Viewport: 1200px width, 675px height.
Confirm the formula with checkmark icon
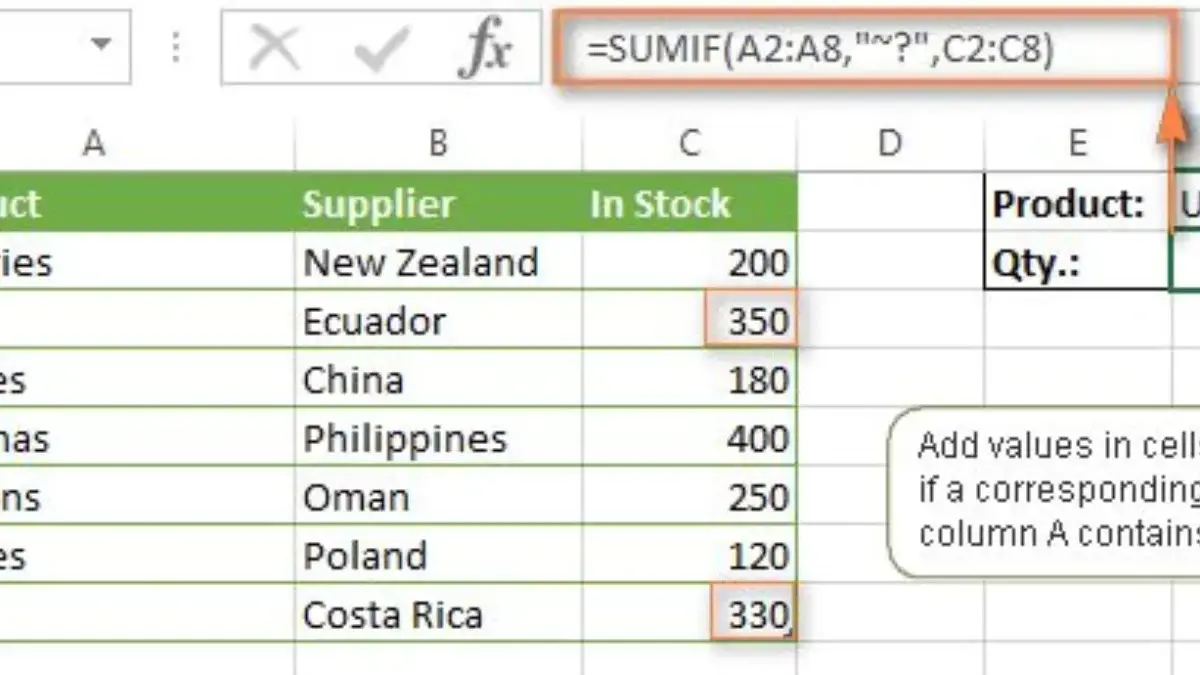point(381,47)
